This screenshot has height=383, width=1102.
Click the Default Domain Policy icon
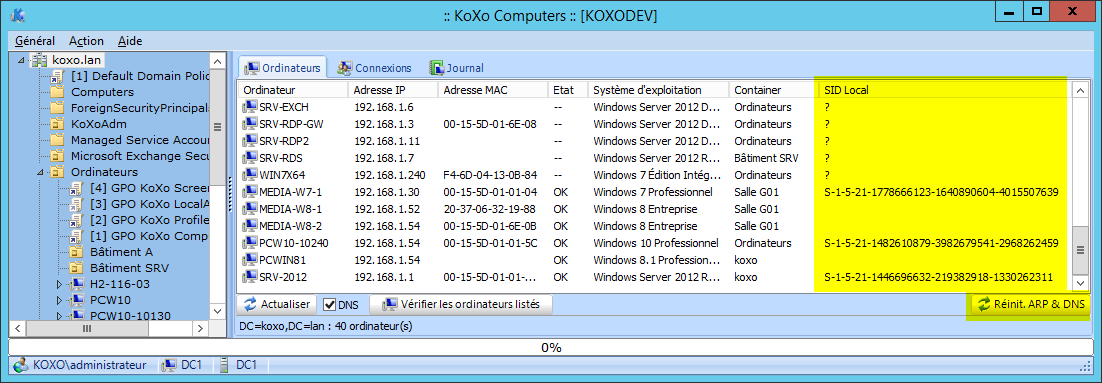coord(58,76)
